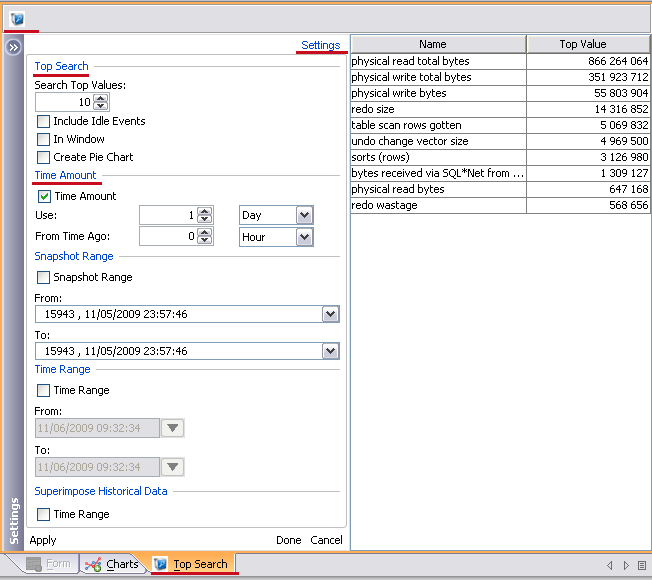Viewport: 652px width, 580px height.
Task: Click the Cancel button
Action: (326, 540)
